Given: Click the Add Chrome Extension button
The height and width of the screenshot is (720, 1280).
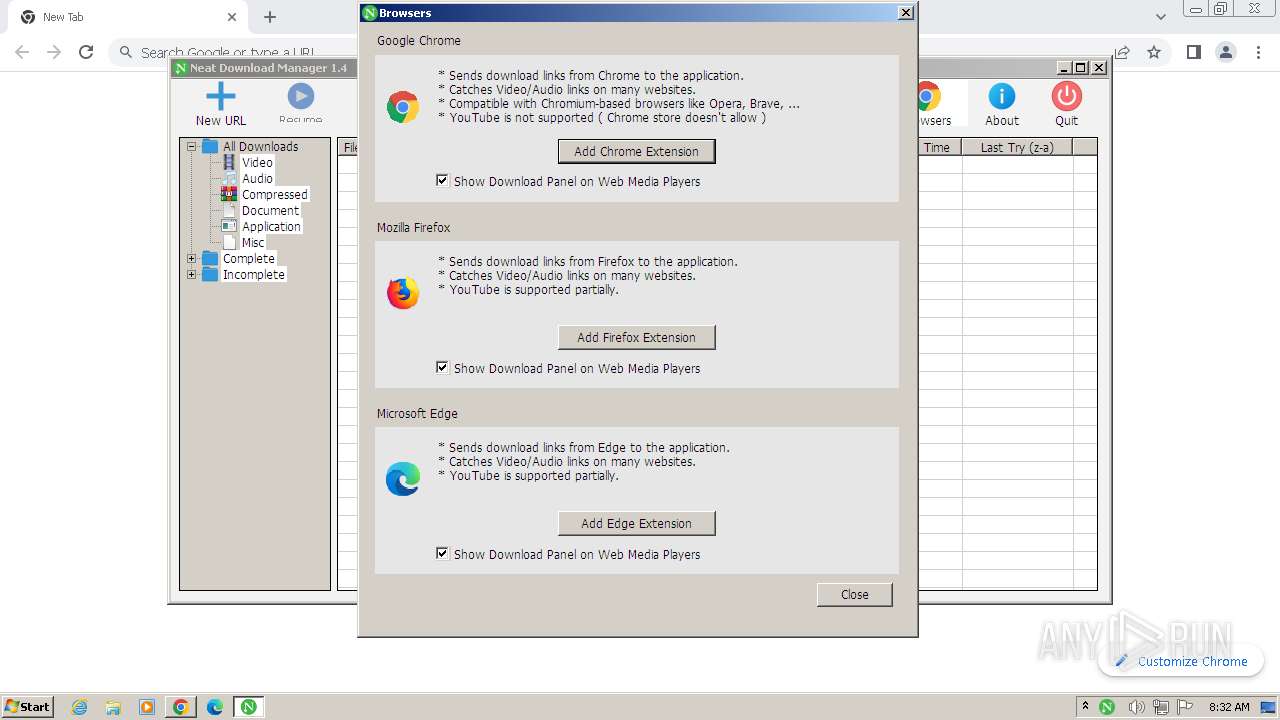Looking at the screenshot, I should tap(636, 151).
